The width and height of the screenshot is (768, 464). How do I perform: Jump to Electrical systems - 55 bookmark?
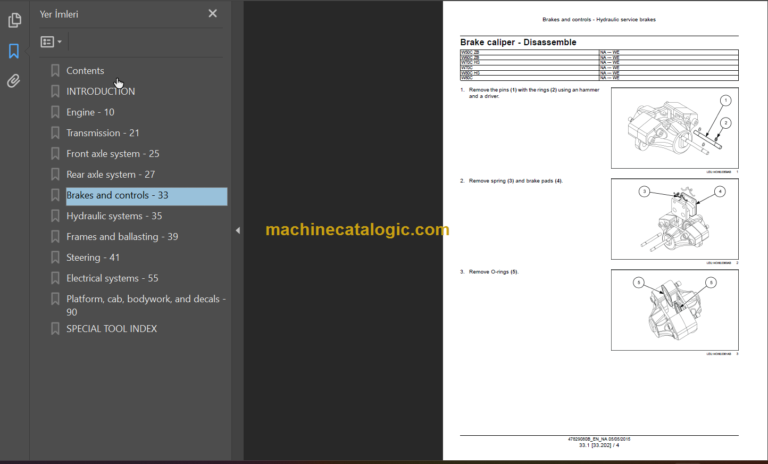(x=112, y=278)
